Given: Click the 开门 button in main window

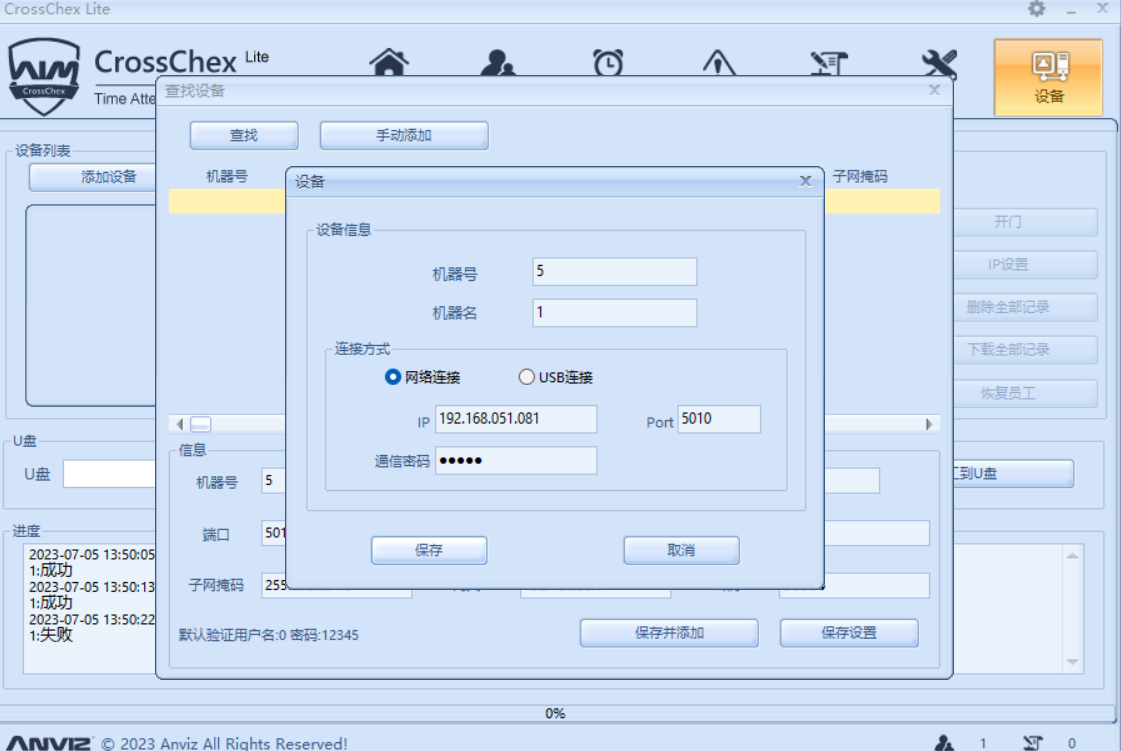Looking at the screenshot, I should [1025, 222].
